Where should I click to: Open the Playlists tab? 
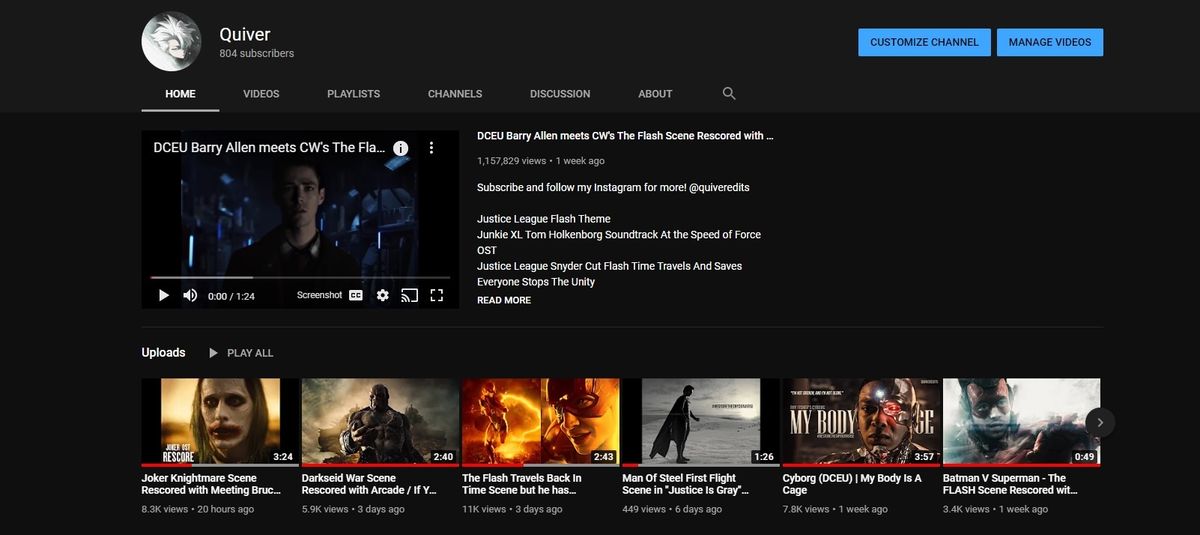click(353, 94)
